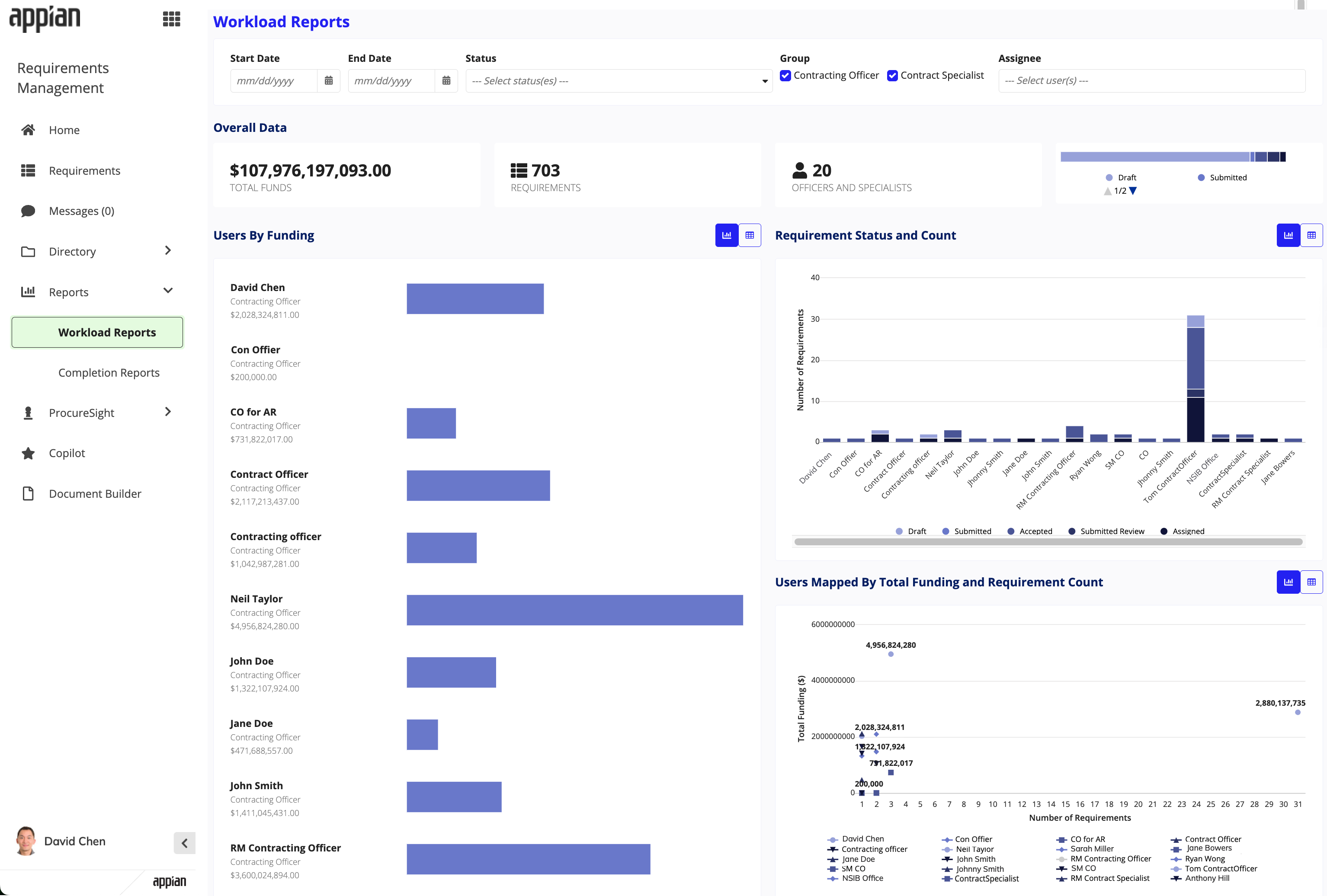Show Requirement Status and Count as chart
This screenshot has width=1327, height=896.
(1288, 235)
